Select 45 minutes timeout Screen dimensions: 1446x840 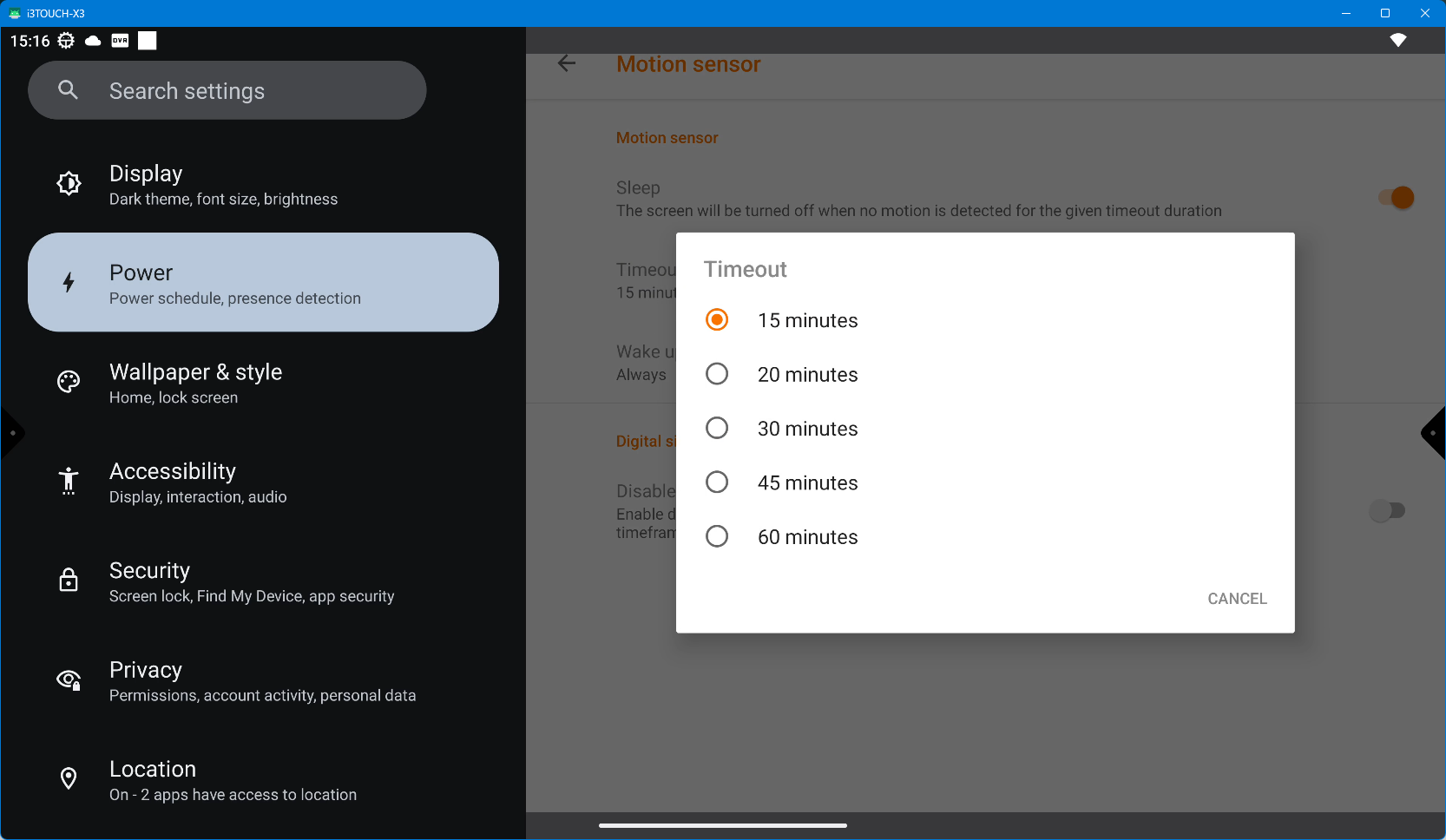[717, 482]
